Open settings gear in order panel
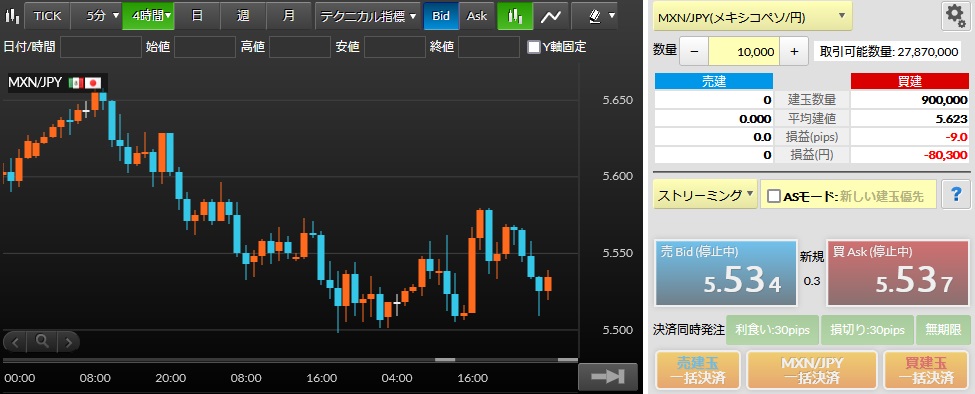 954,16
